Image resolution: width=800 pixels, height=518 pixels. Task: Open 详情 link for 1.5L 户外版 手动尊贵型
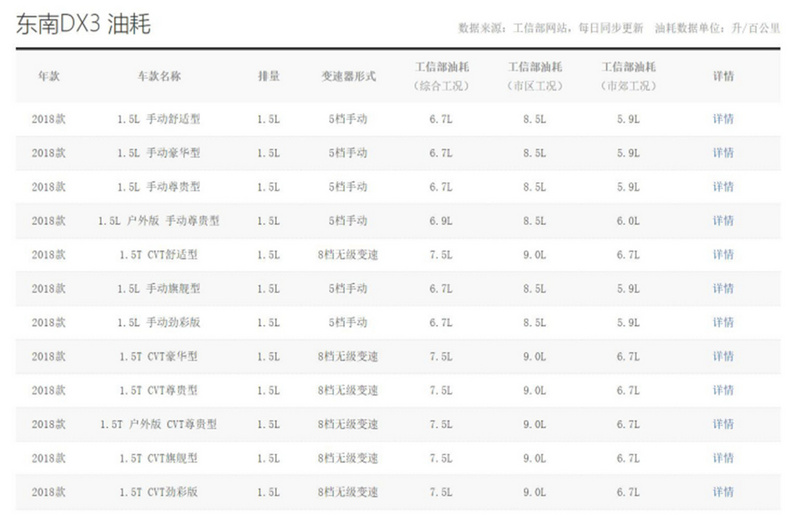pyautogui.click(x=723, y=220)
